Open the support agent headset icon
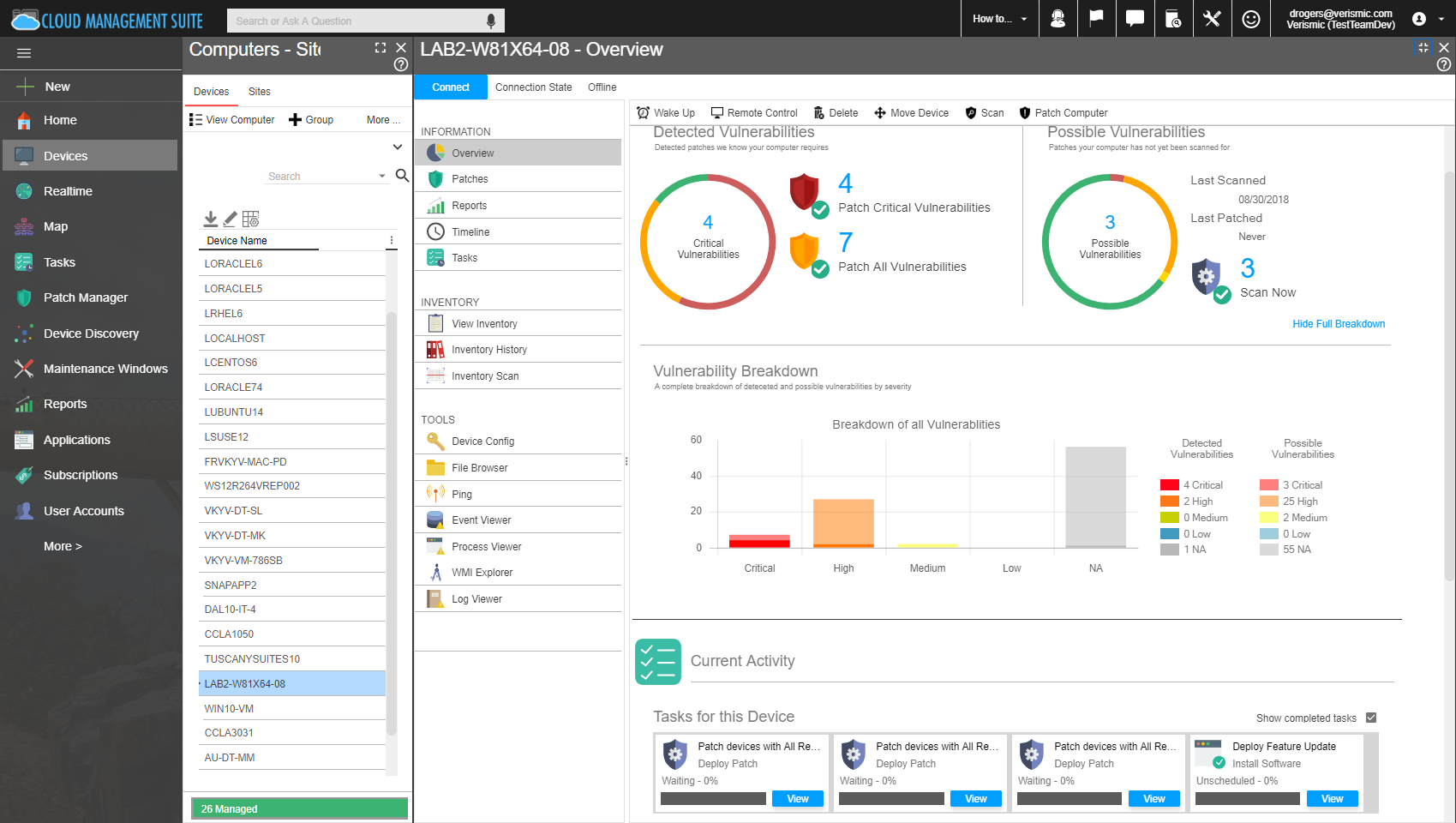 pyautogui.click(x=1058, y=19)
